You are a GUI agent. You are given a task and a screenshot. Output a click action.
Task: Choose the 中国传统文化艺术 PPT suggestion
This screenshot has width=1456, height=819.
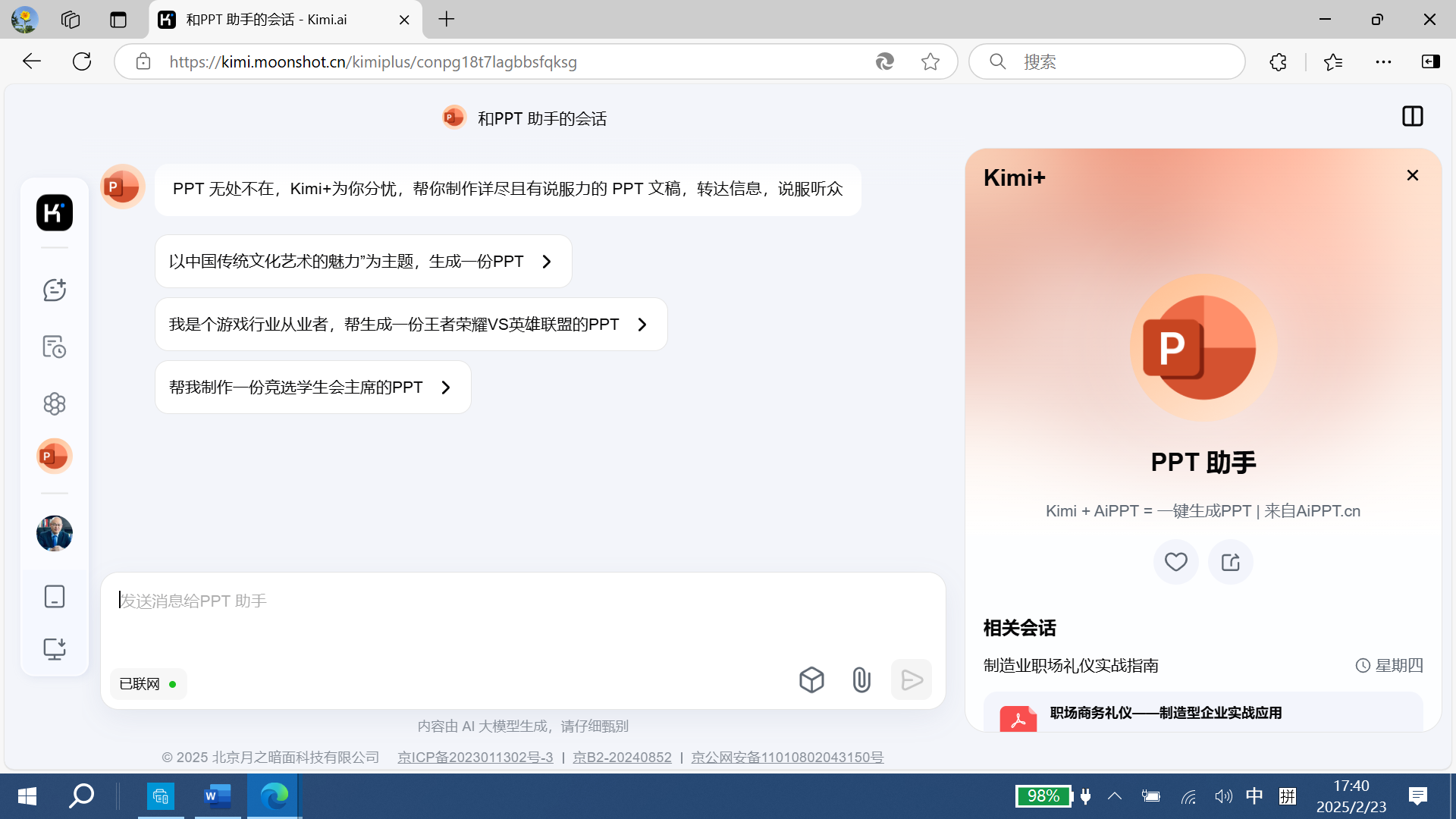[x=363, y=262]
